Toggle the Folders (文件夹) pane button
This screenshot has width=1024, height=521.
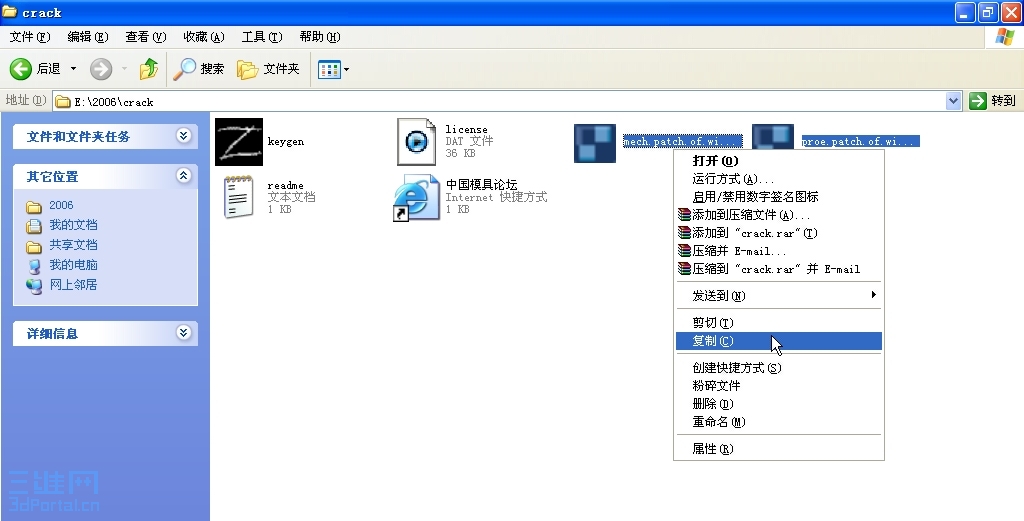pos(268,69)
